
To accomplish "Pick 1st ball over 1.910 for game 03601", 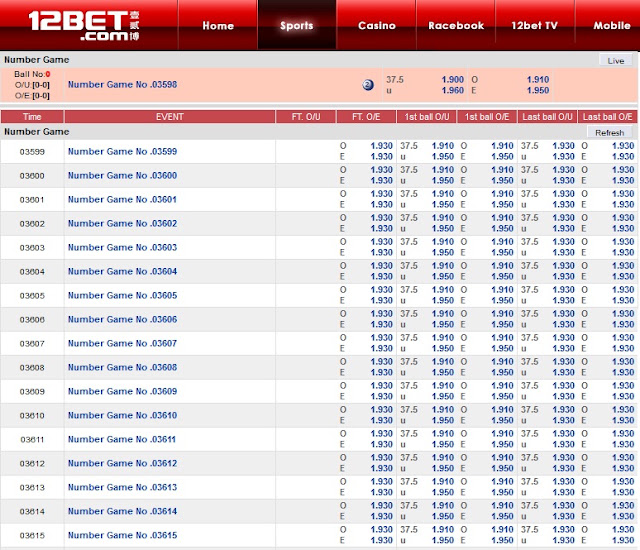I will 443,194.
